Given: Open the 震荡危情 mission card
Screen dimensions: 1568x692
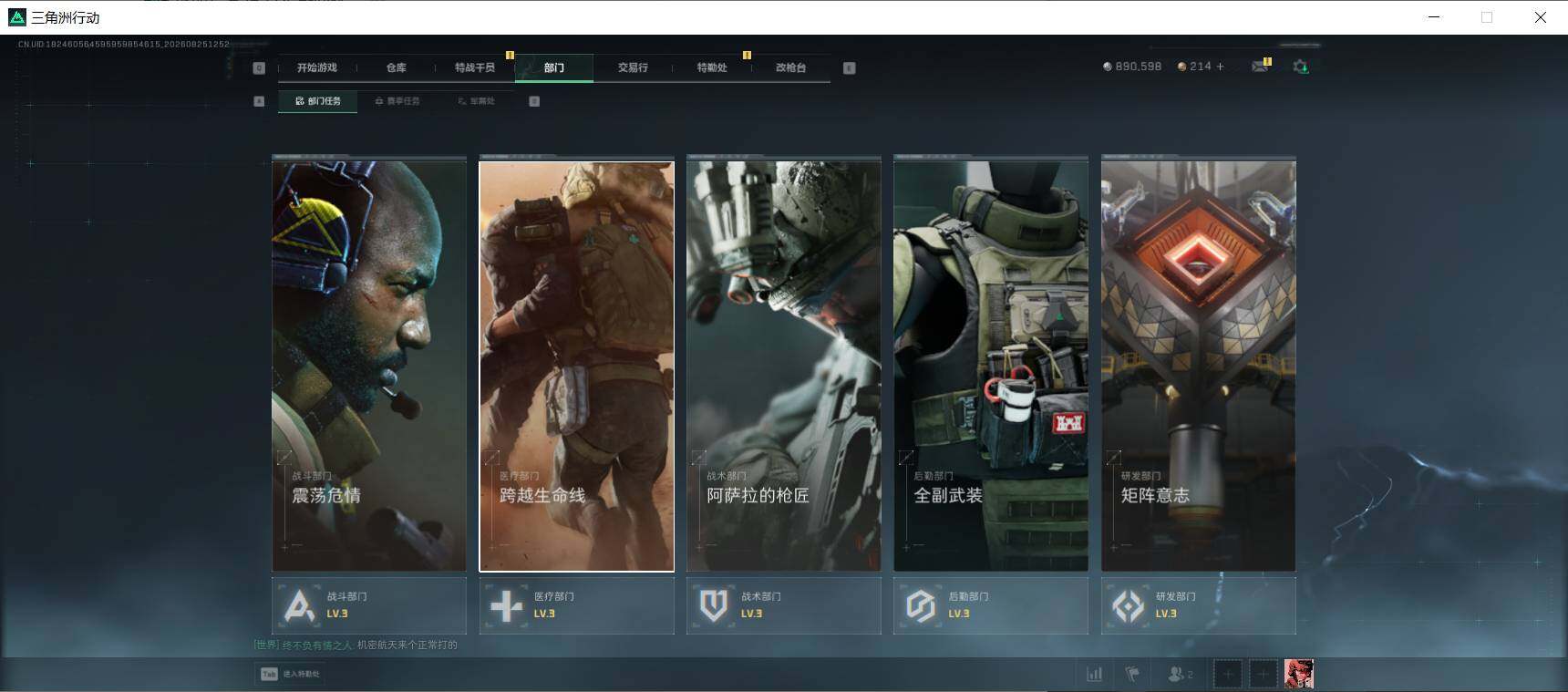Looking at the screenshot, I should [369, 366].
